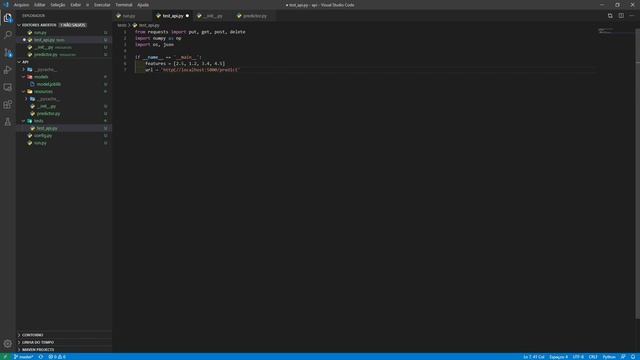640x360 pixels.
Task: Click the unsaved dot on test_api.py tab
Action: pyautogui.click(x=187, y=16)
